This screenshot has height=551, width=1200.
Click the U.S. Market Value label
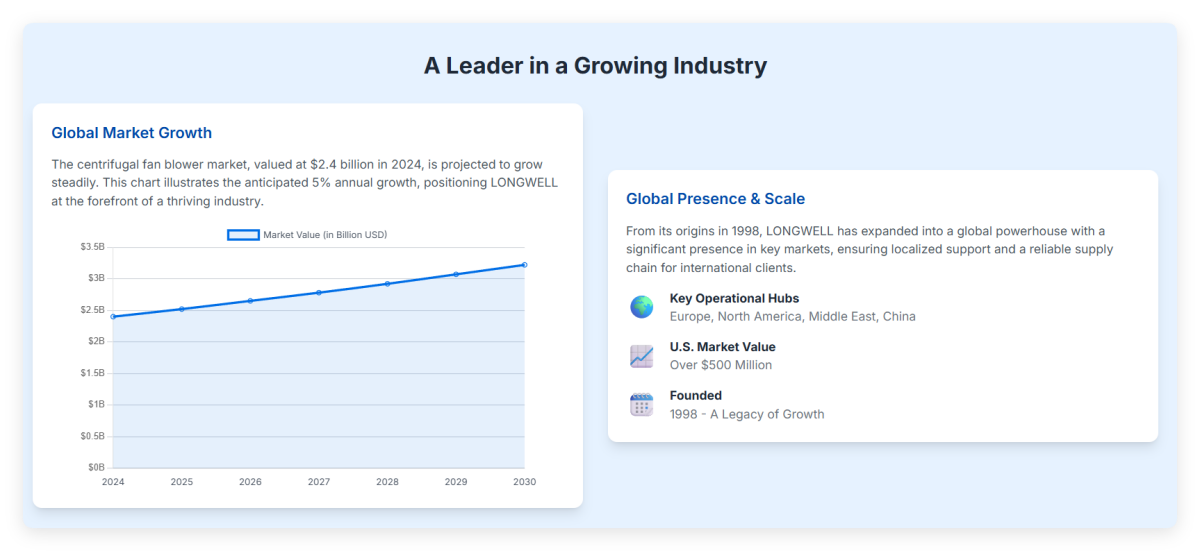coord(723,347)
